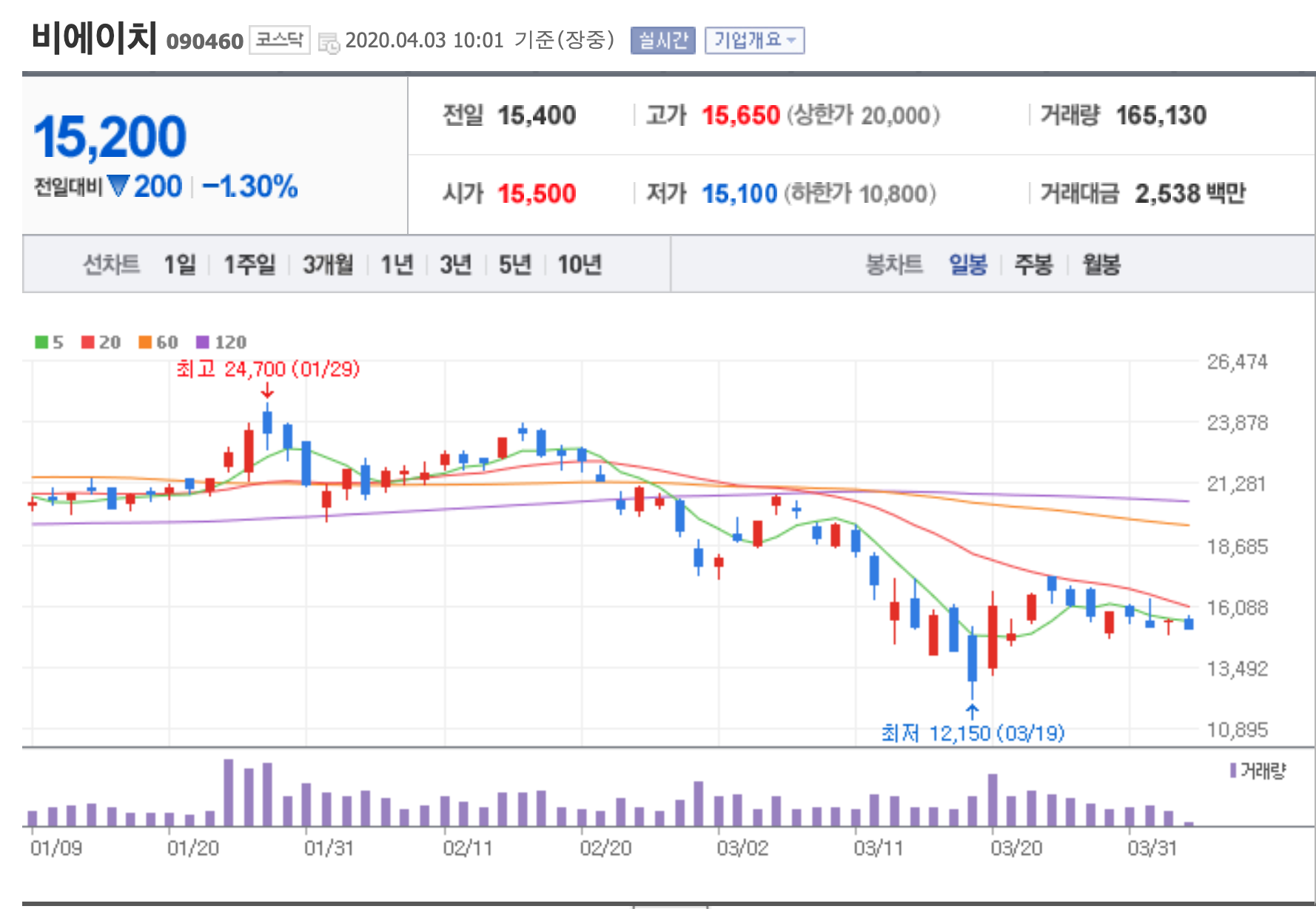Click the 거래대금 value 2,538 백만

tap(1190, 194)
